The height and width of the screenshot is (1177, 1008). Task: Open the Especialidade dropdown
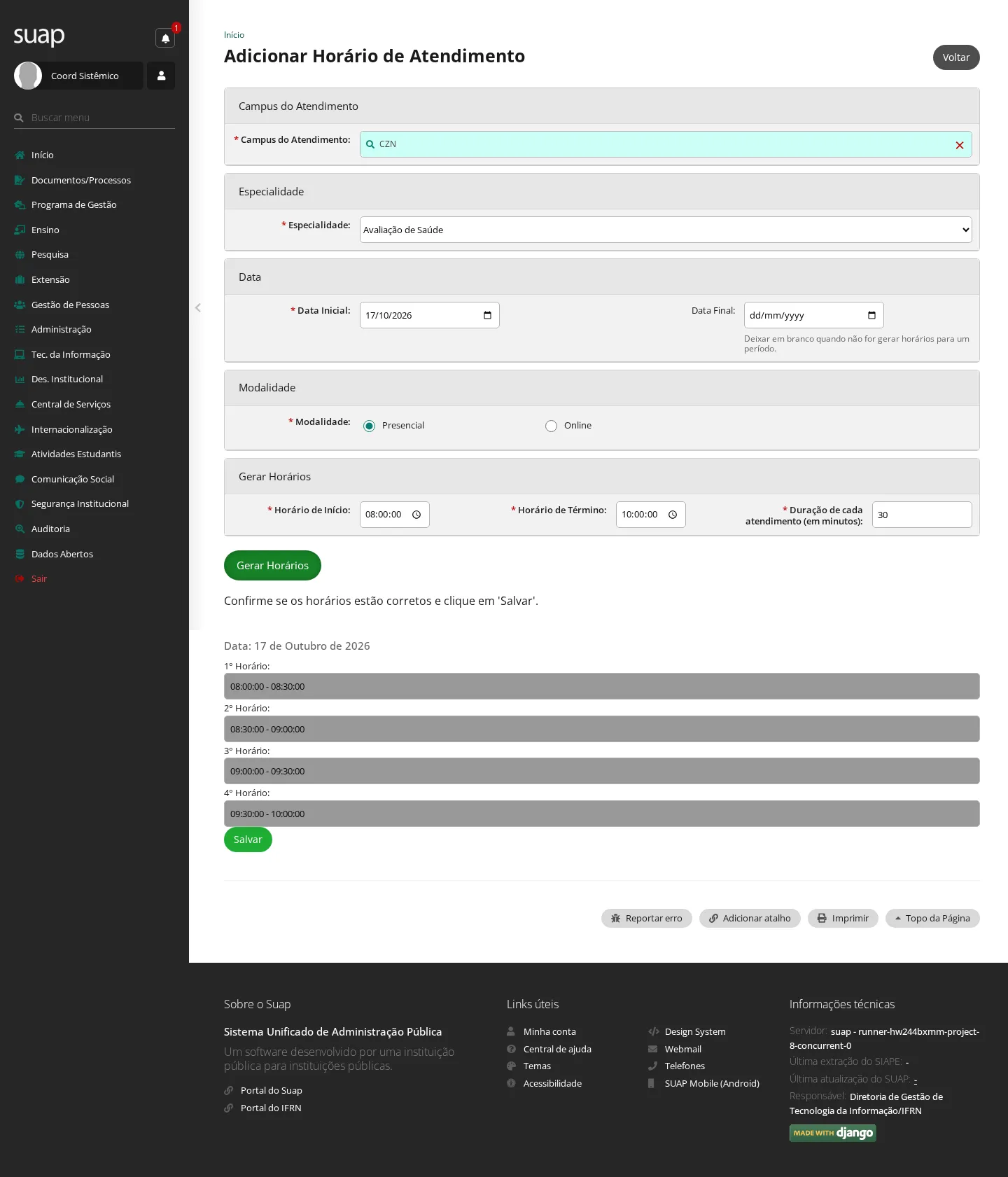pos(666,230)
